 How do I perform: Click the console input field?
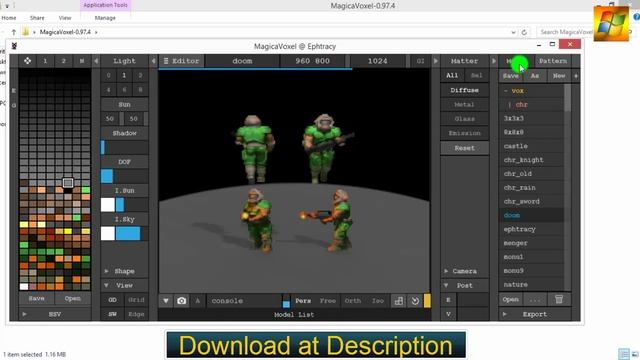[x=245, y=301]
